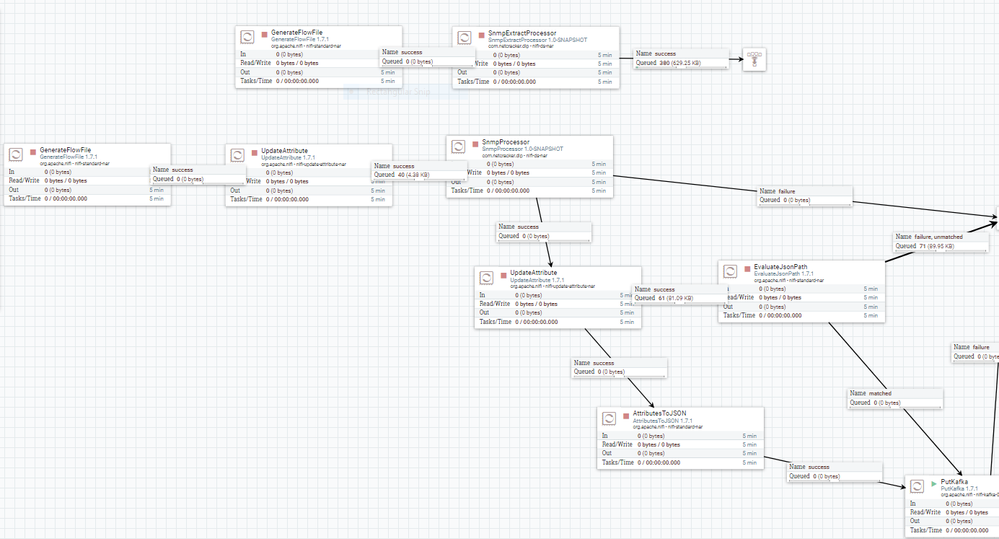Click 'Queued 40 (4.38 KB)' text

pyautogui.click(x=402, y=175)
